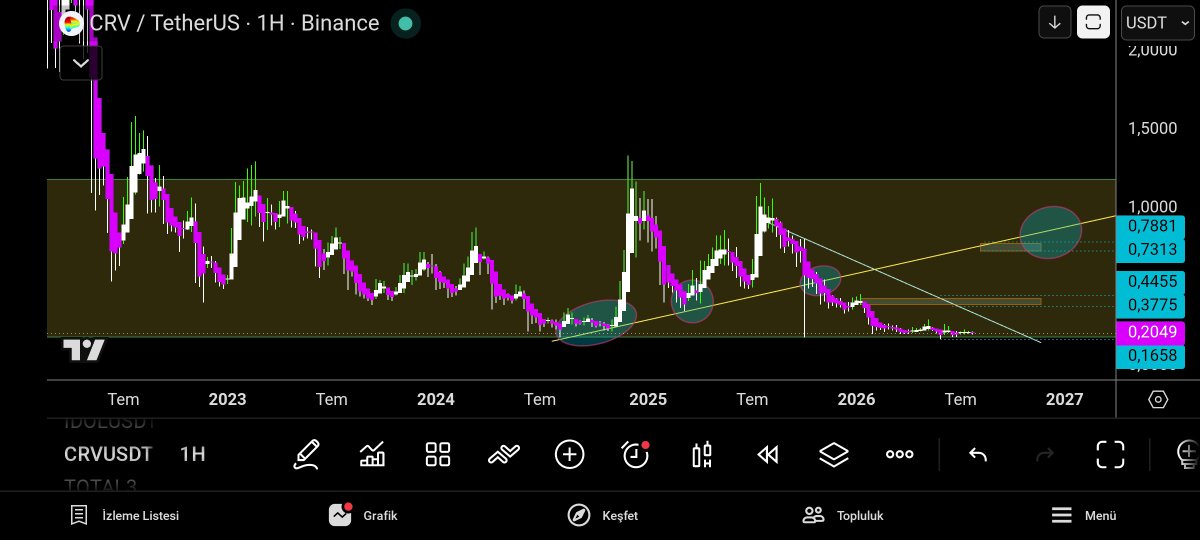Go to the Topluluk tab

[x=843, y=516]
